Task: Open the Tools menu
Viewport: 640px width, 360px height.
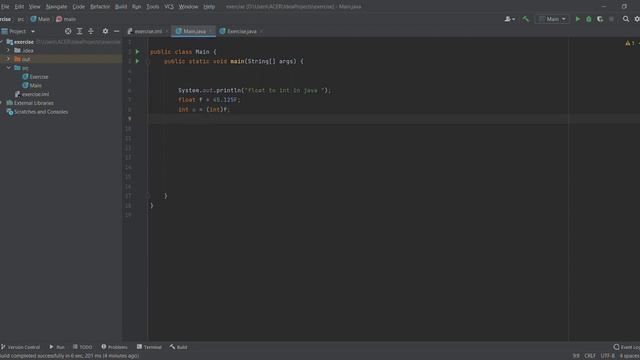Action: click(153, 7)
